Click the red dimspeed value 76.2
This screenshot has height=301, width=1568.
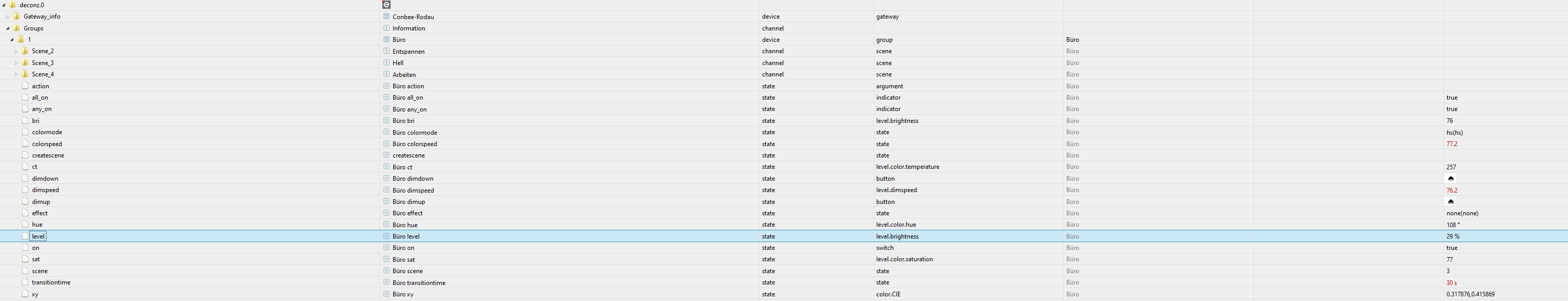pyautogui.click(x=1452, y=189)
